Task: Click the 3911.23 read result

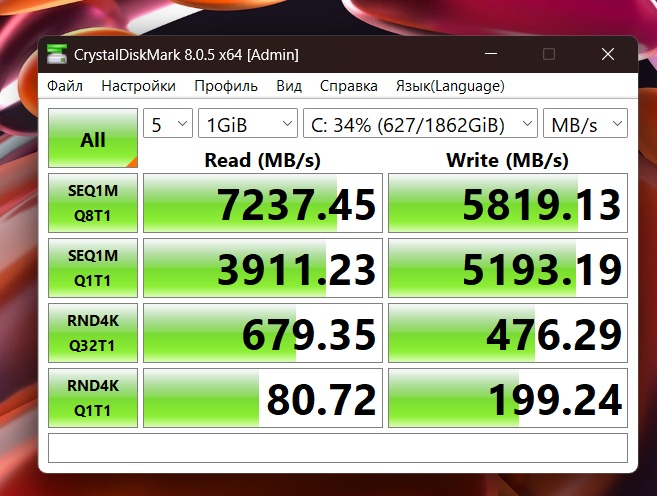Action: coord(263,268)
